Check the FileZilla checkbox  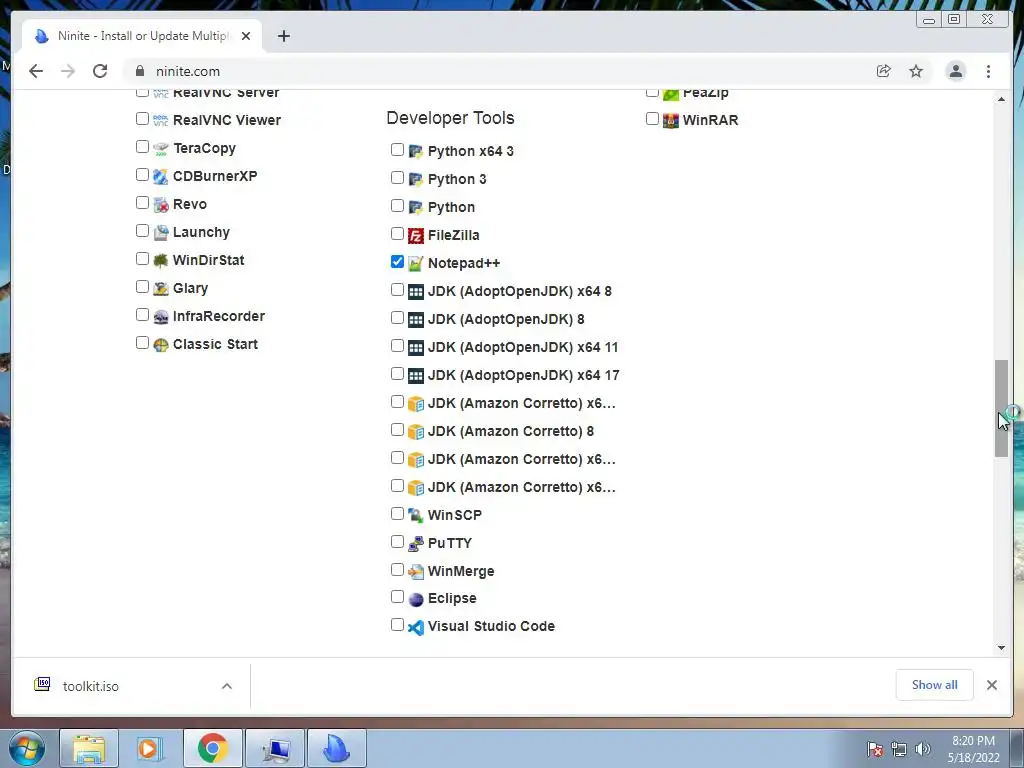tap(397, 234)
